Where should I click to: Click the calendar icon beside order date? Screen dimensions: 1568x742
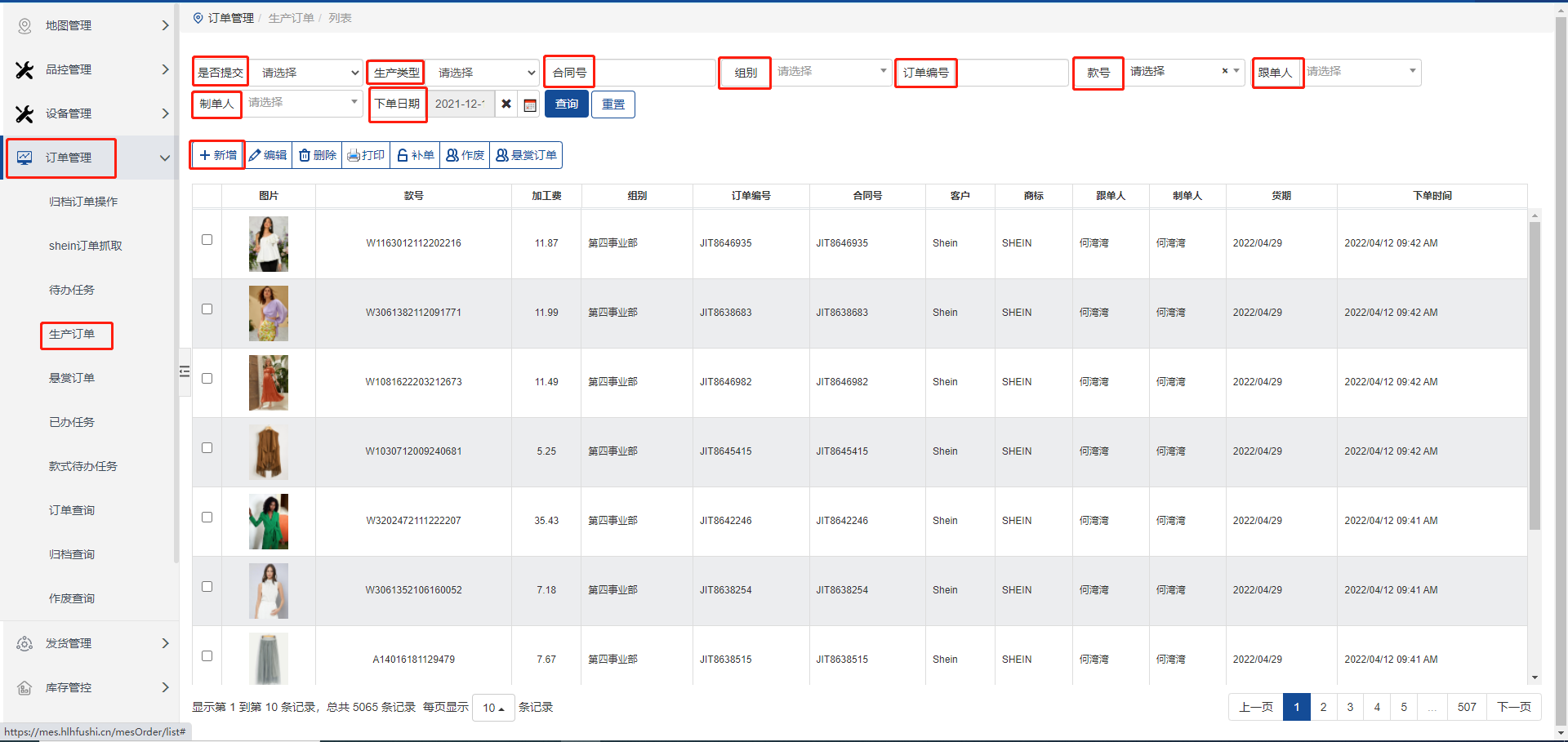click(530, 104)
